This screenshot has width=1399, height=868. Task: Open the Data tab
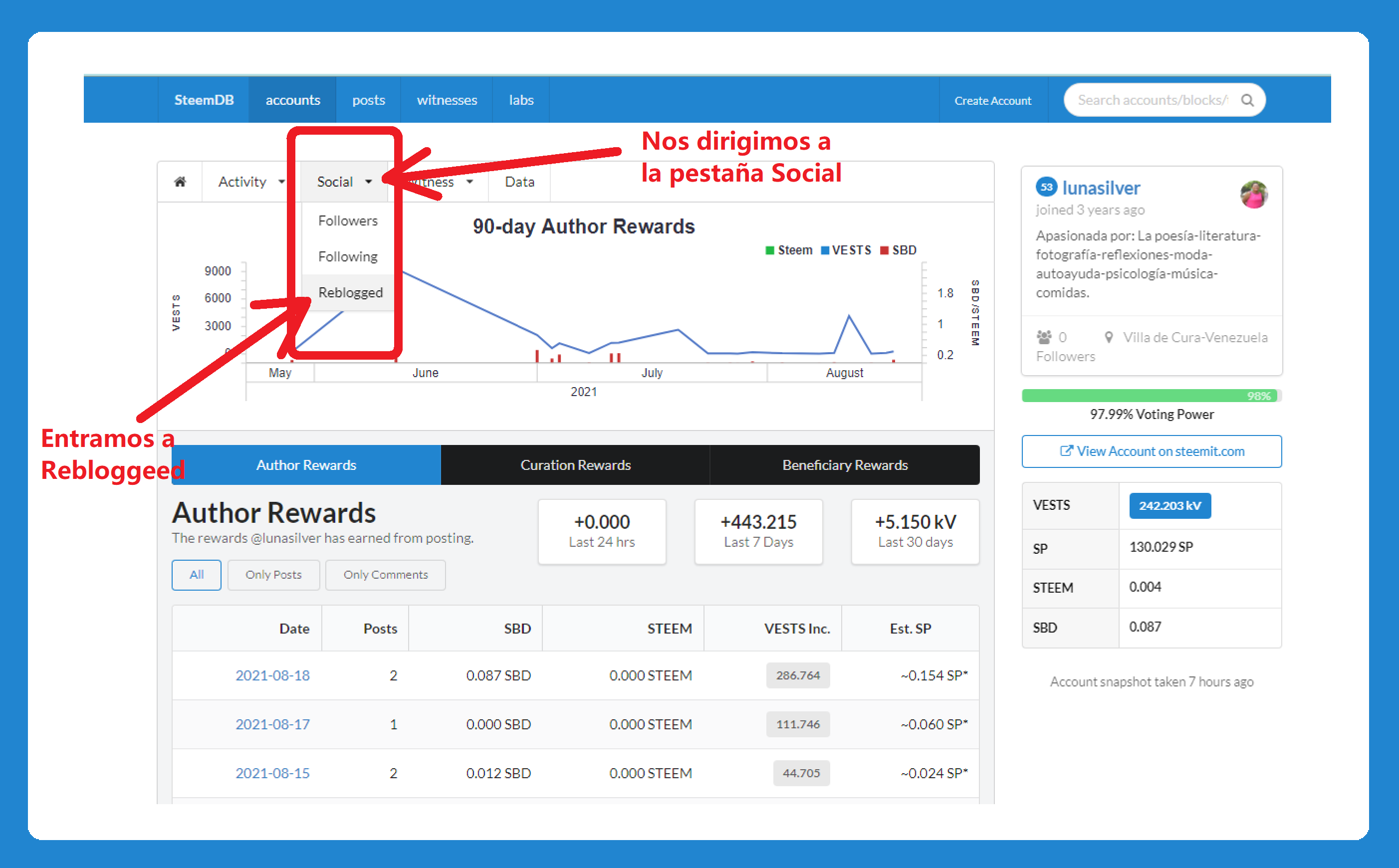(519, 182)
